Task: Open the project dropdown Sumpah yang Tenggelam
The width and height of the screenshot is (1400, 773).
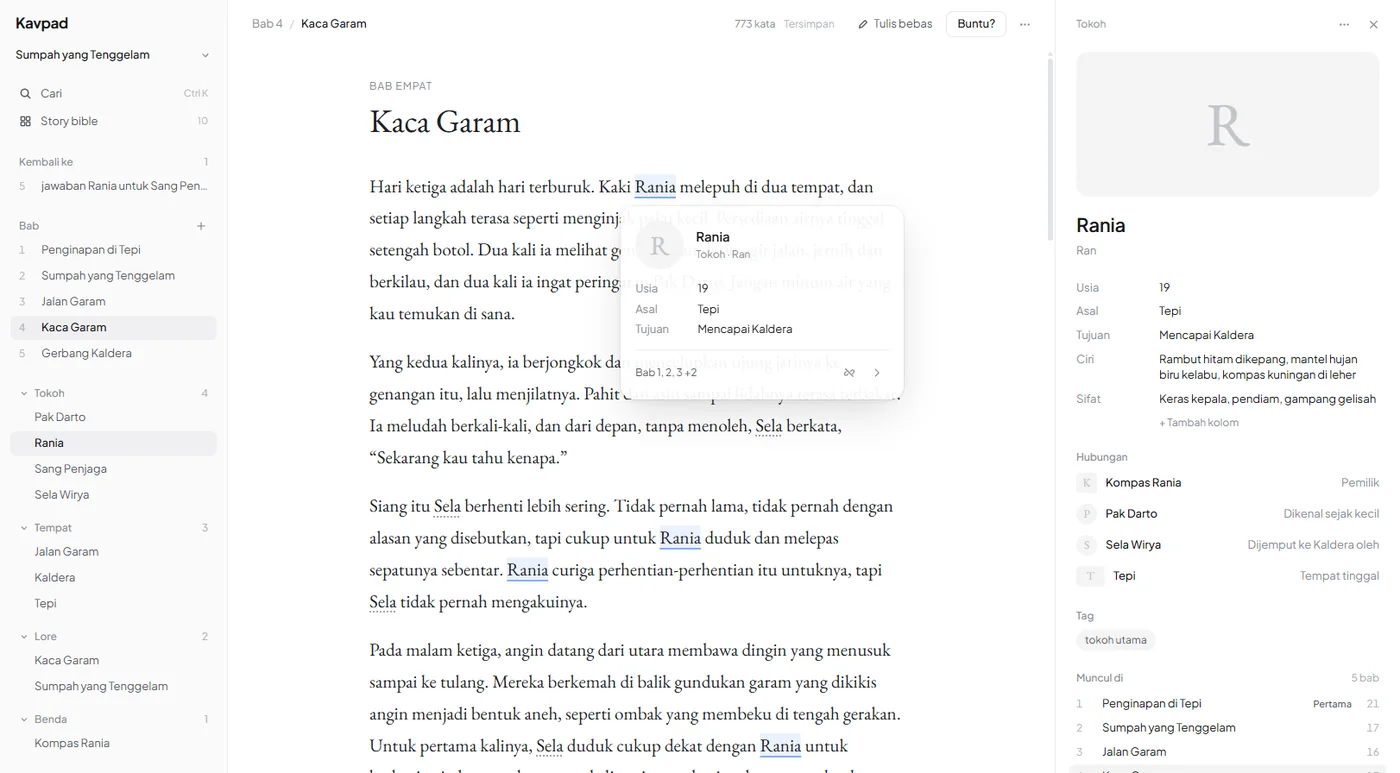Action: tap(113, 55)
